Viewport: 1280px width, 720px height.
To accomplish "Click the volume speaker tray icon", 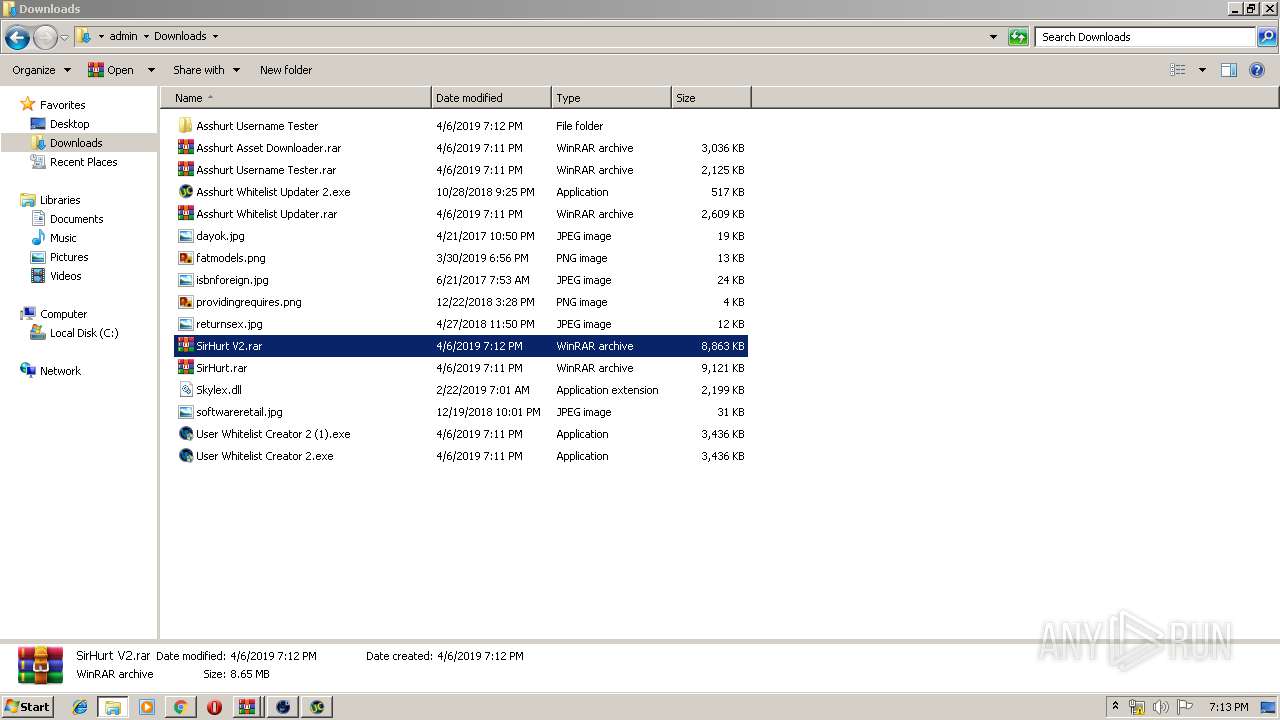I will (x=1160, y=707).
